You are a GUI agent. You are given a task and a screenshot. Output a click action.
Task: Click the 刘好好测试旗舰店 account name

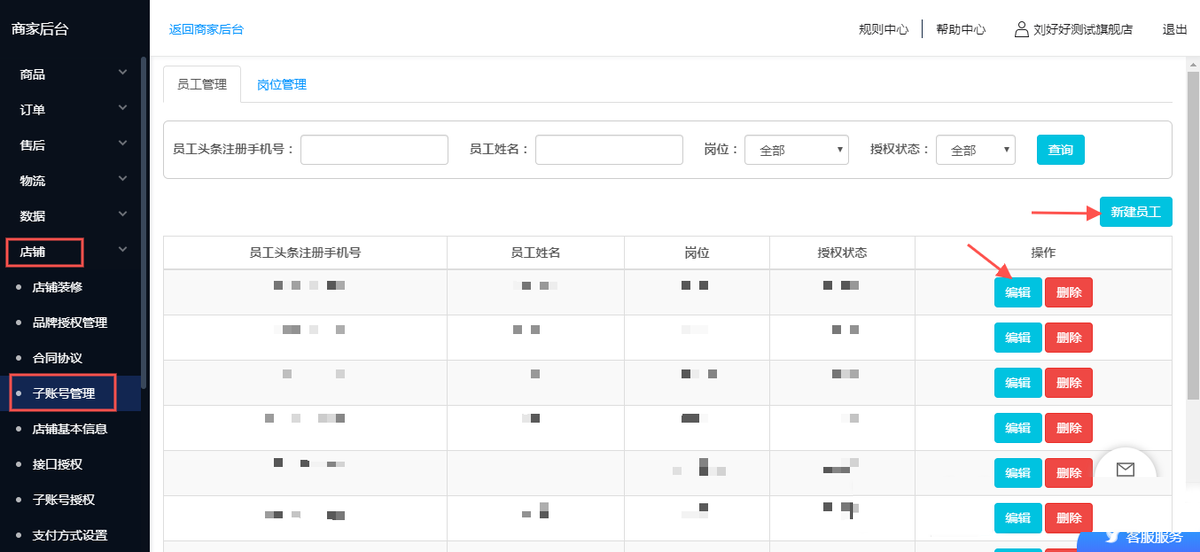pyautogui.click(x=1083, y=30)
